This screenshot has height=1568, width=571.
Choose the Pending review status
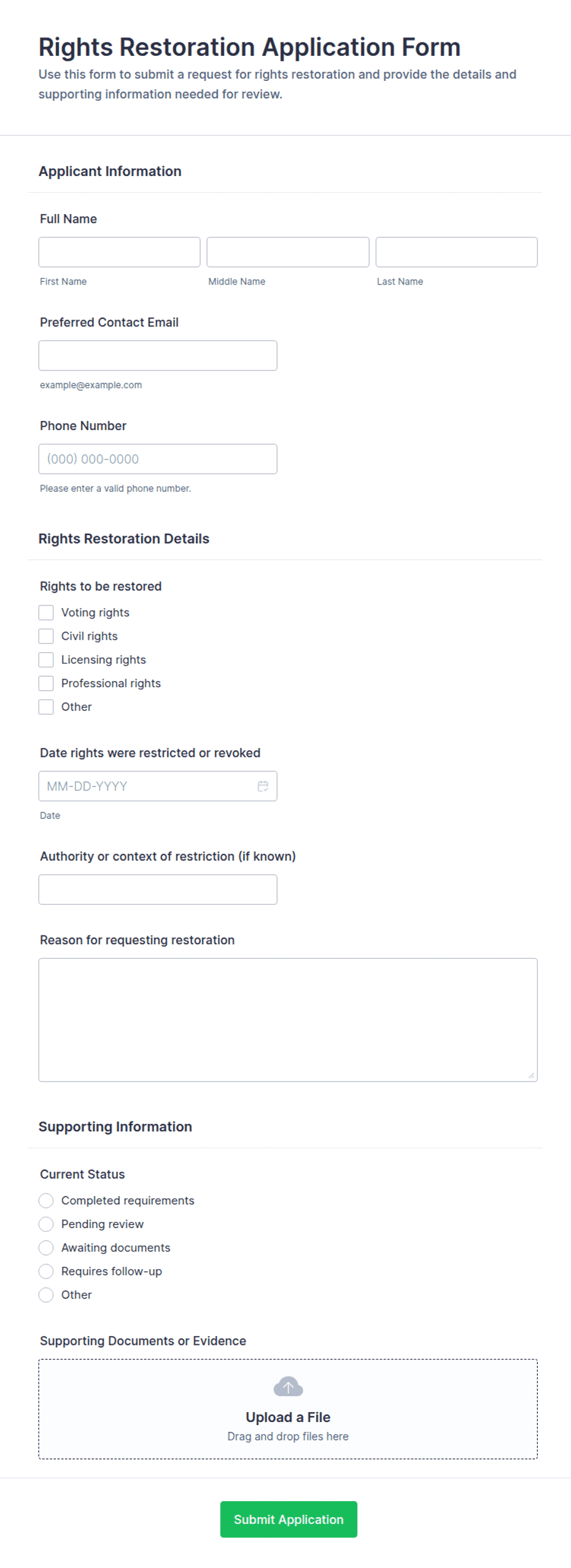coord(46,1224)
